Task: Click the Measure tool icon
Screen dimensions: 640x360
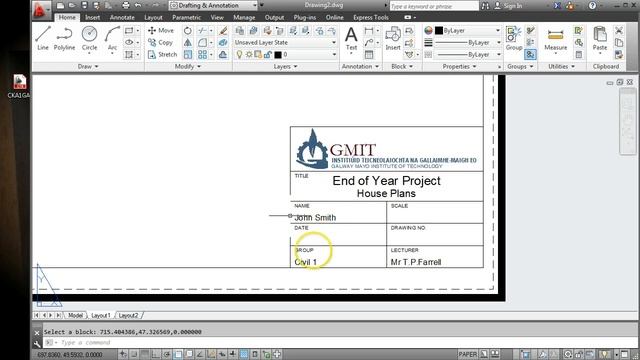Action: click(x=556, y=40)
